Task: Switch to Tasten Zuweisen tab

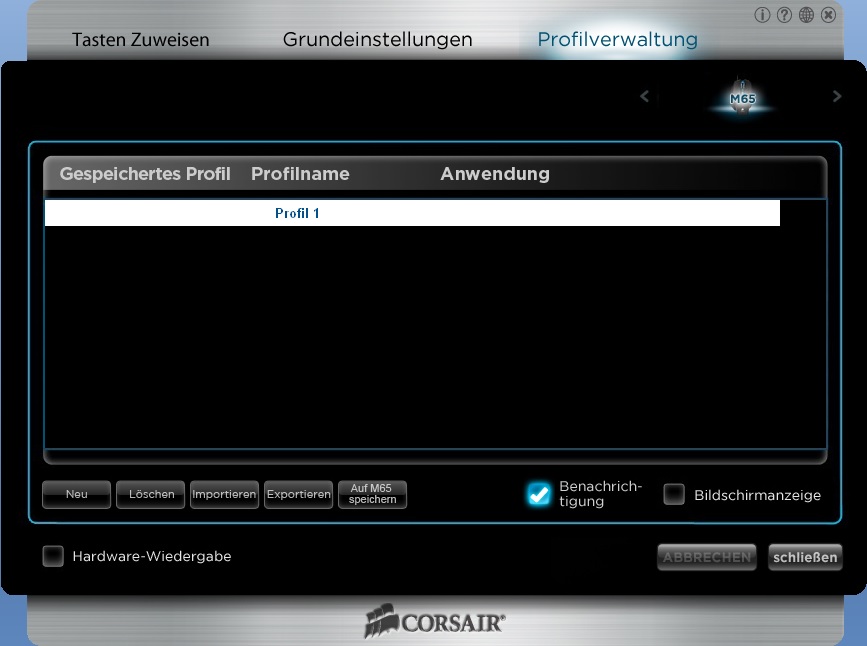Action: coord(140,40)
